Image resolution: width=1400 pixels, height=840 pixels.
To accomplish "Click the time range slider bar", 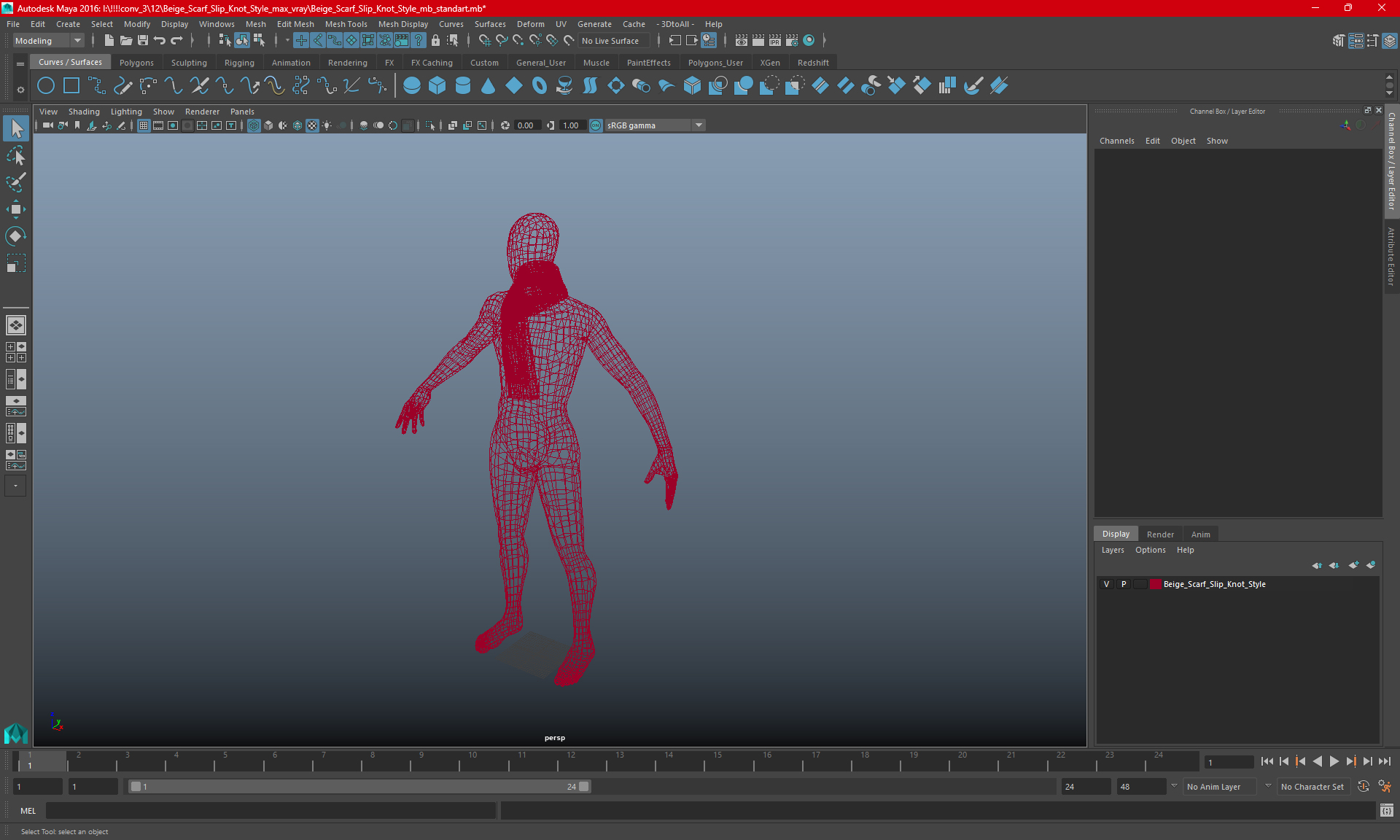I will [x=359, y=787].
